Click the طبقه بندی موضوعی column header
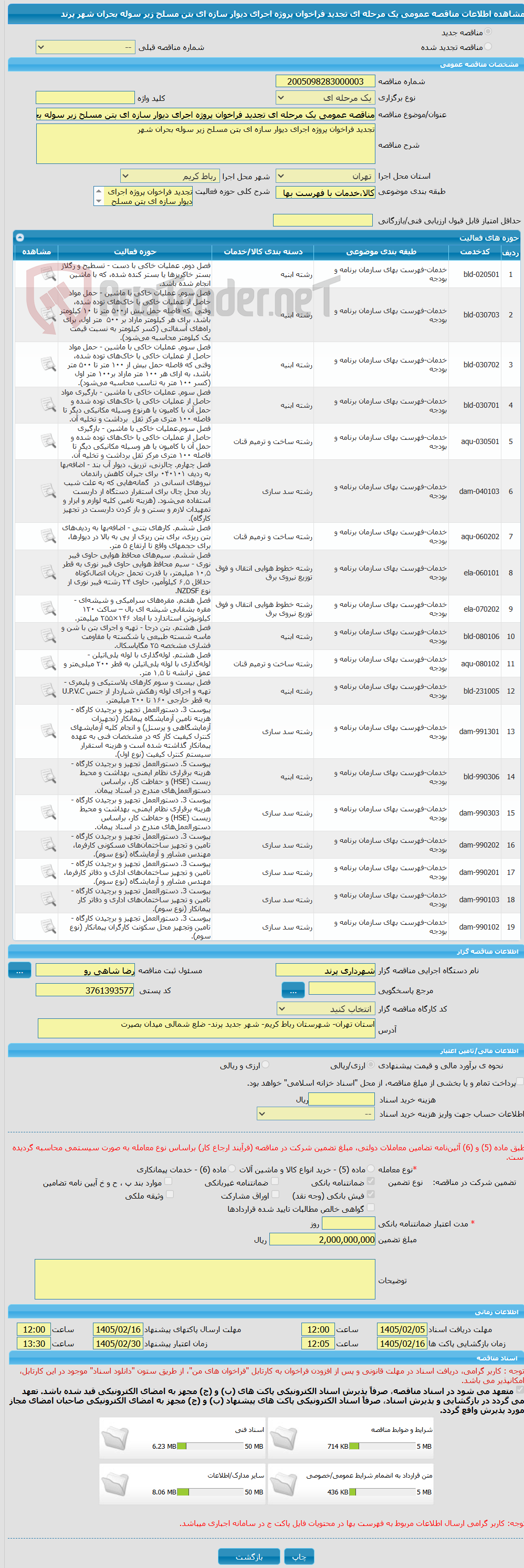Viewport: 524px width, 1568px height. pyautogui.click(x=381, y=251)
